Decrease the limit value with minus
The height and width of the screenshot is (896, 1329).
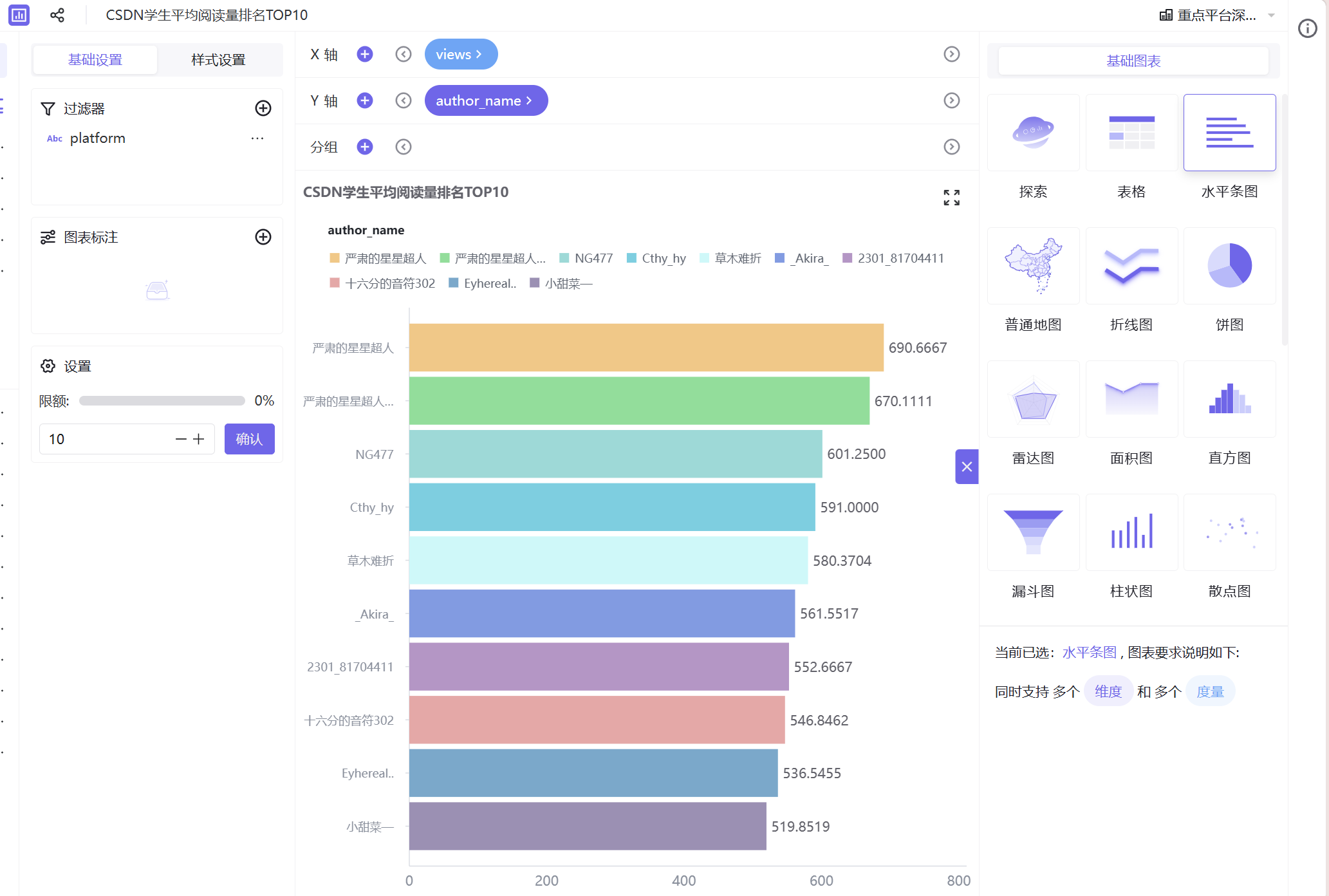(181, 439)
